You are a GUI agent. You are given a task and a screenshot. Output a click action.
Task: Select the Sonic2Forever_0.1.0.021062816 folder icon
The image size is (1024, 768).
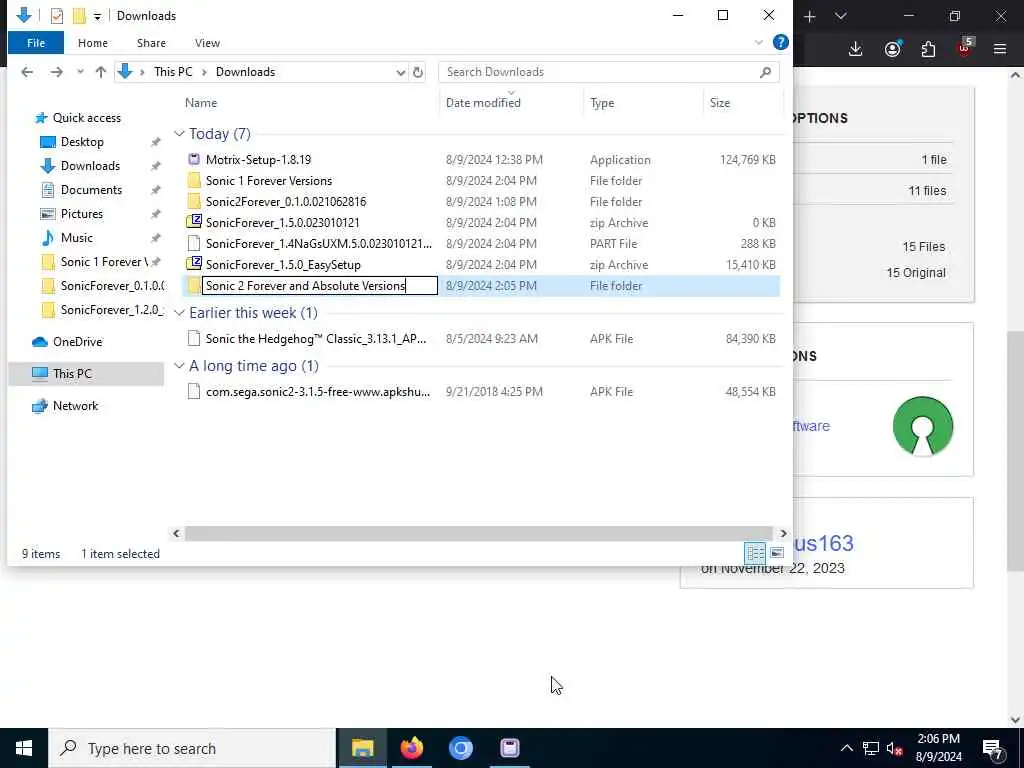(x=194, y=202)
